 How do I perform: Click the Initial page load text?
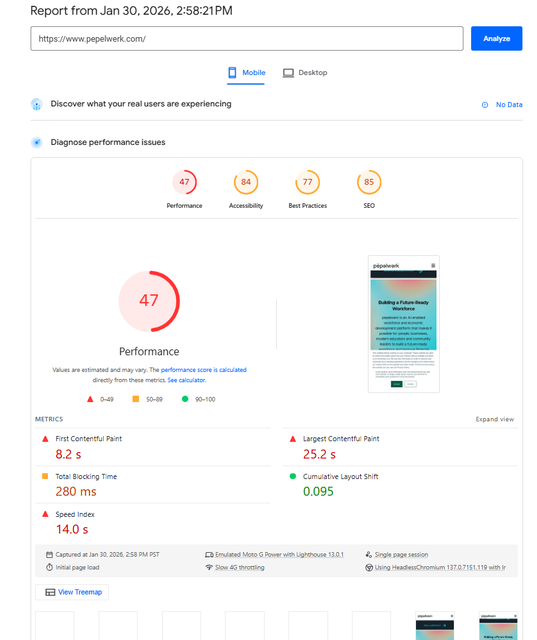pyautogui.click(x=78, y=567)
